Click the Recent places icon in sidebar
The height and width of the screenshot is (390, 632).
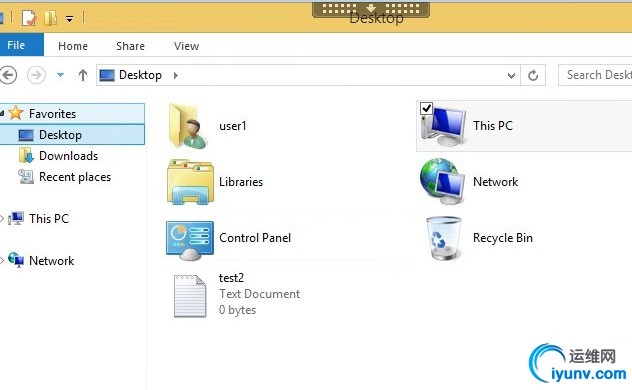coord(26,176)
